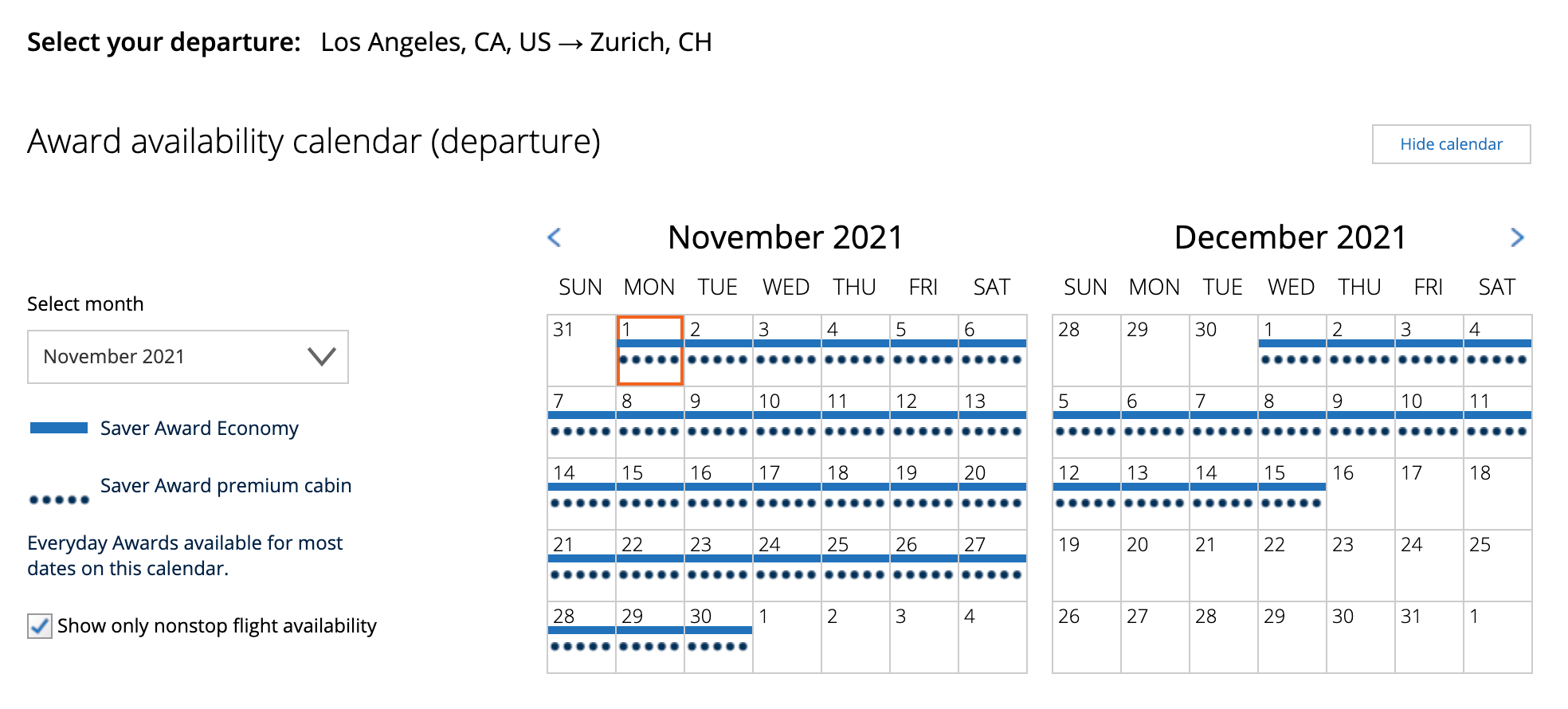Click the November 2021 month heading

tap(785, 237)
